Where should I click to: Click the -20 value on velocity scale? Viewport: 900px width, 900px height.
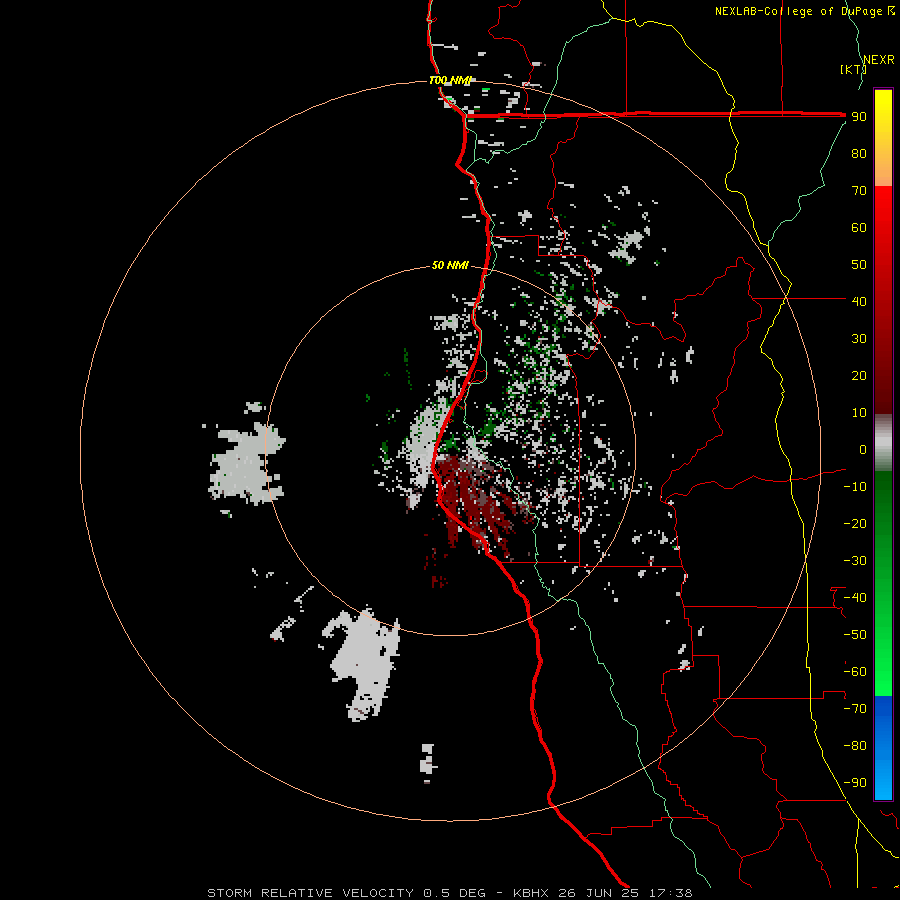[x=855, y=524]
